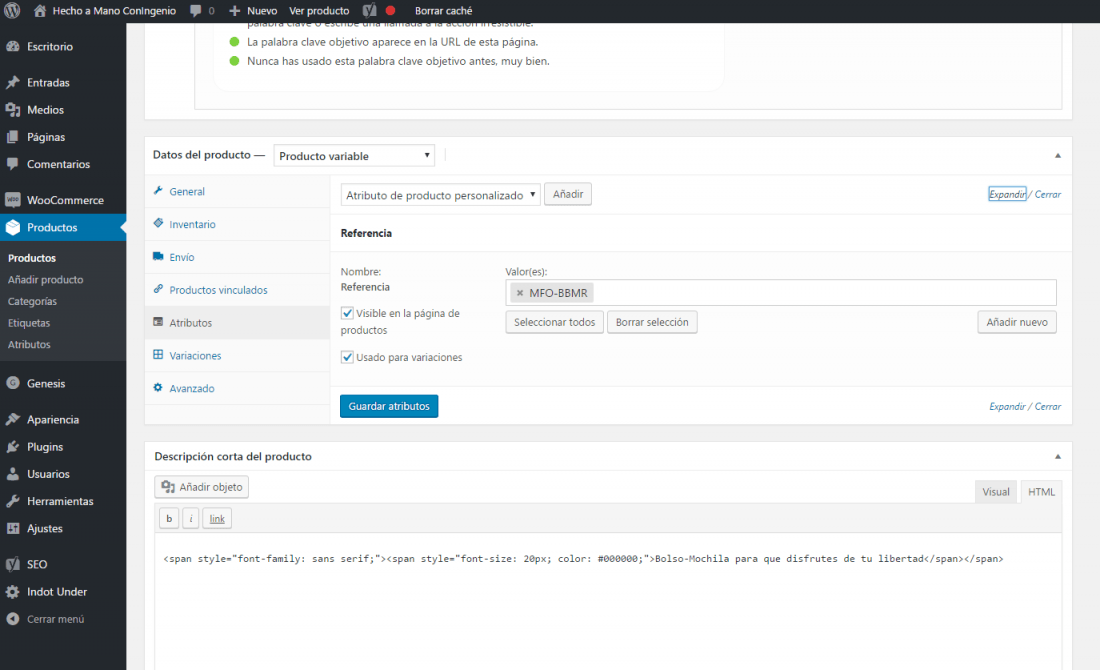Collapse the Datos del producto panel arrow
This screenshot has height=670, width=1100.
click(1058, 156)
